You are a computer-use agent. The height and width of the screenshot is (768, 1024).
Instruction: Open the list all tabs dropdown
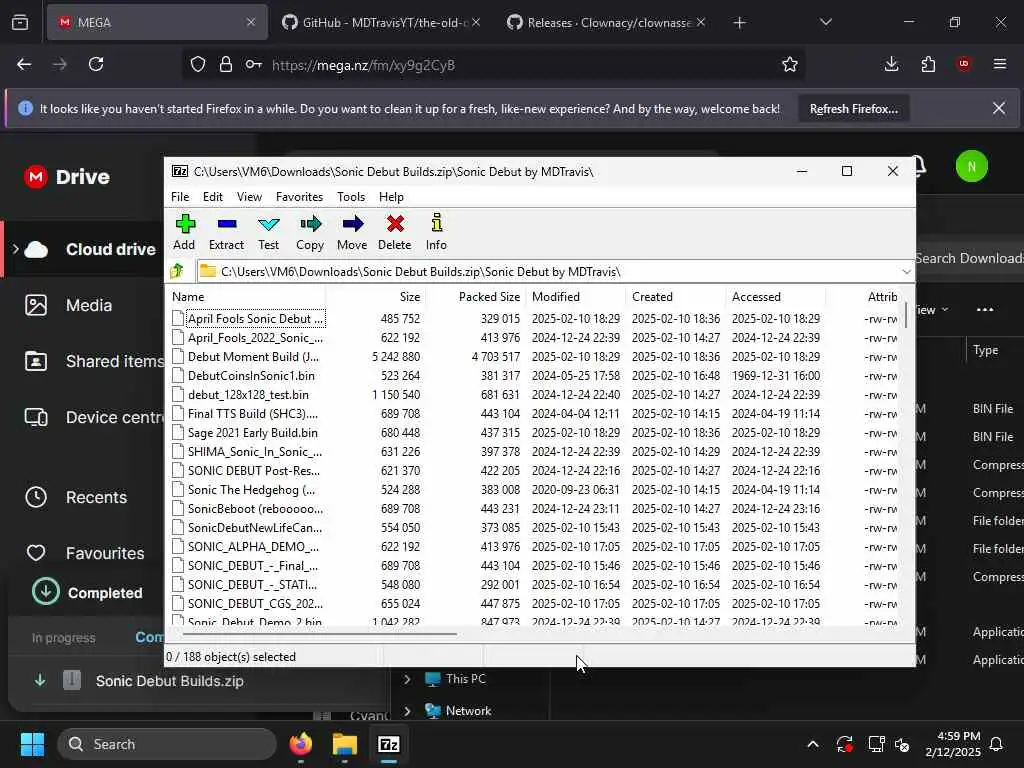point(825,22)
